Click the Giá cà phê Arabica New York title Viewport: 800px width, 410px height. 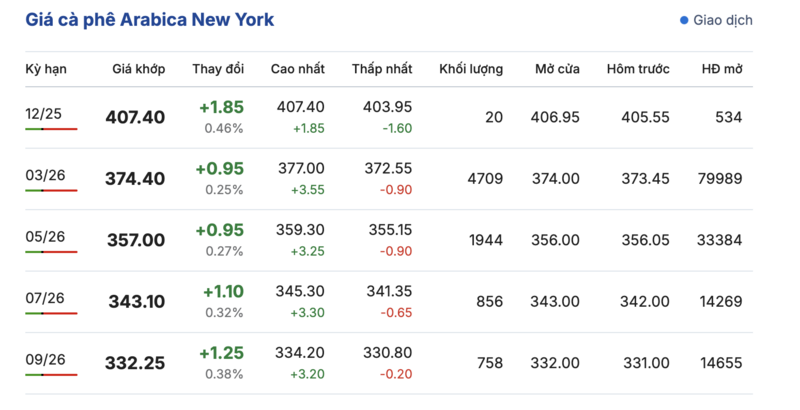click(150, 20)
